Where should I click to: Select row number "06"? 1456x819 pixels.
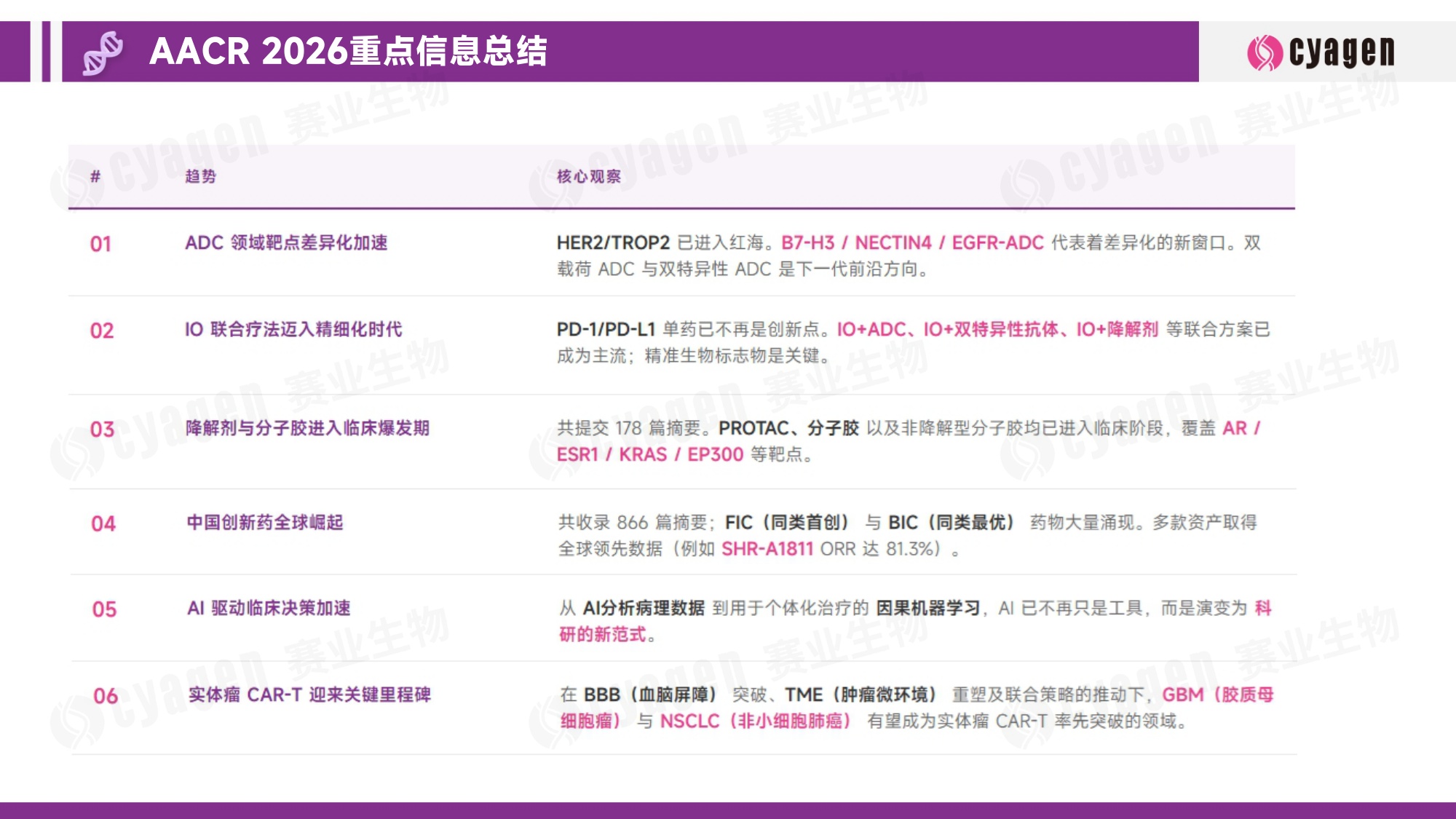point(106,696)
